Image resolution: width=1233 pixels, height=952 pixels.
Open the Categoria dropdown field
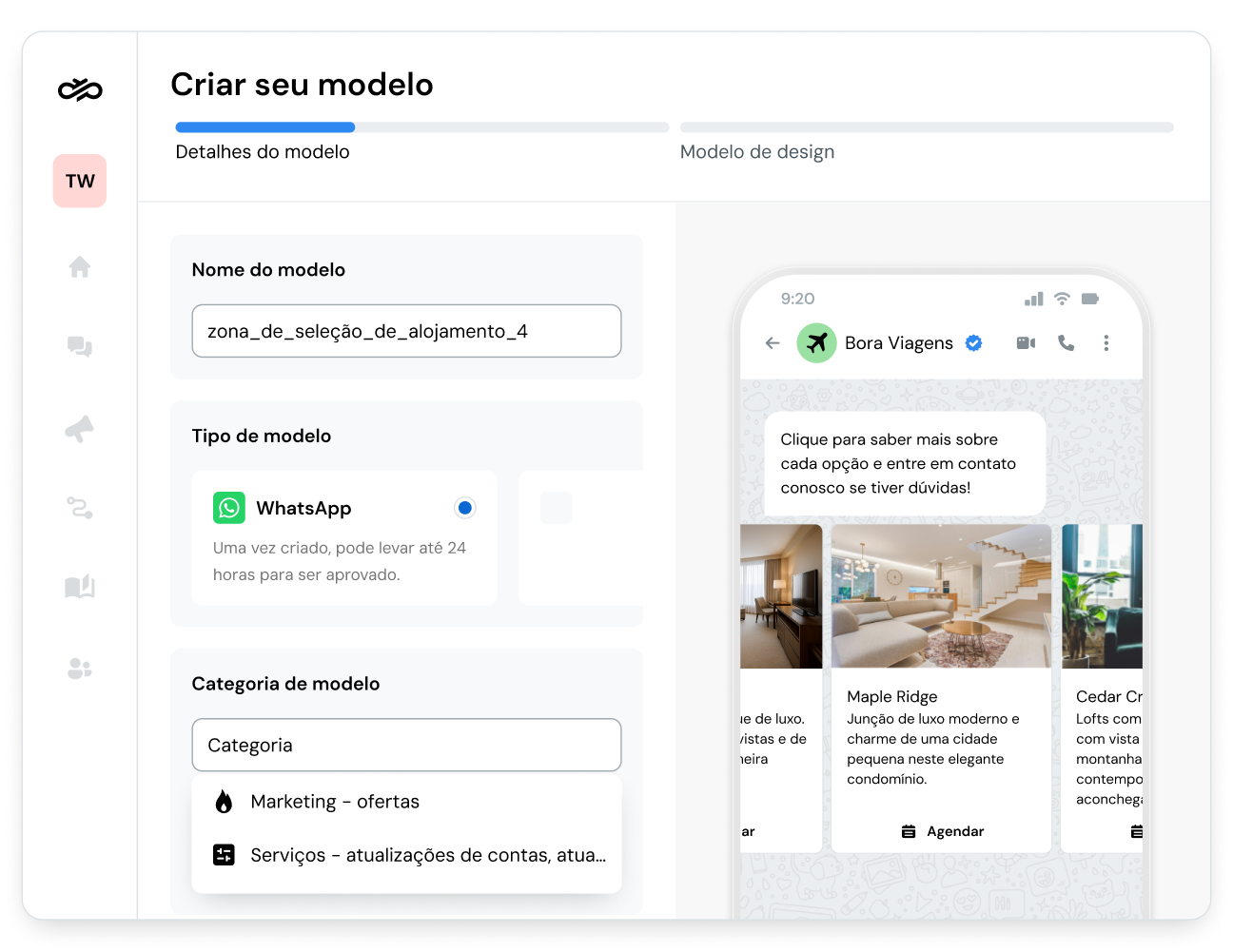tap(406, 746)
